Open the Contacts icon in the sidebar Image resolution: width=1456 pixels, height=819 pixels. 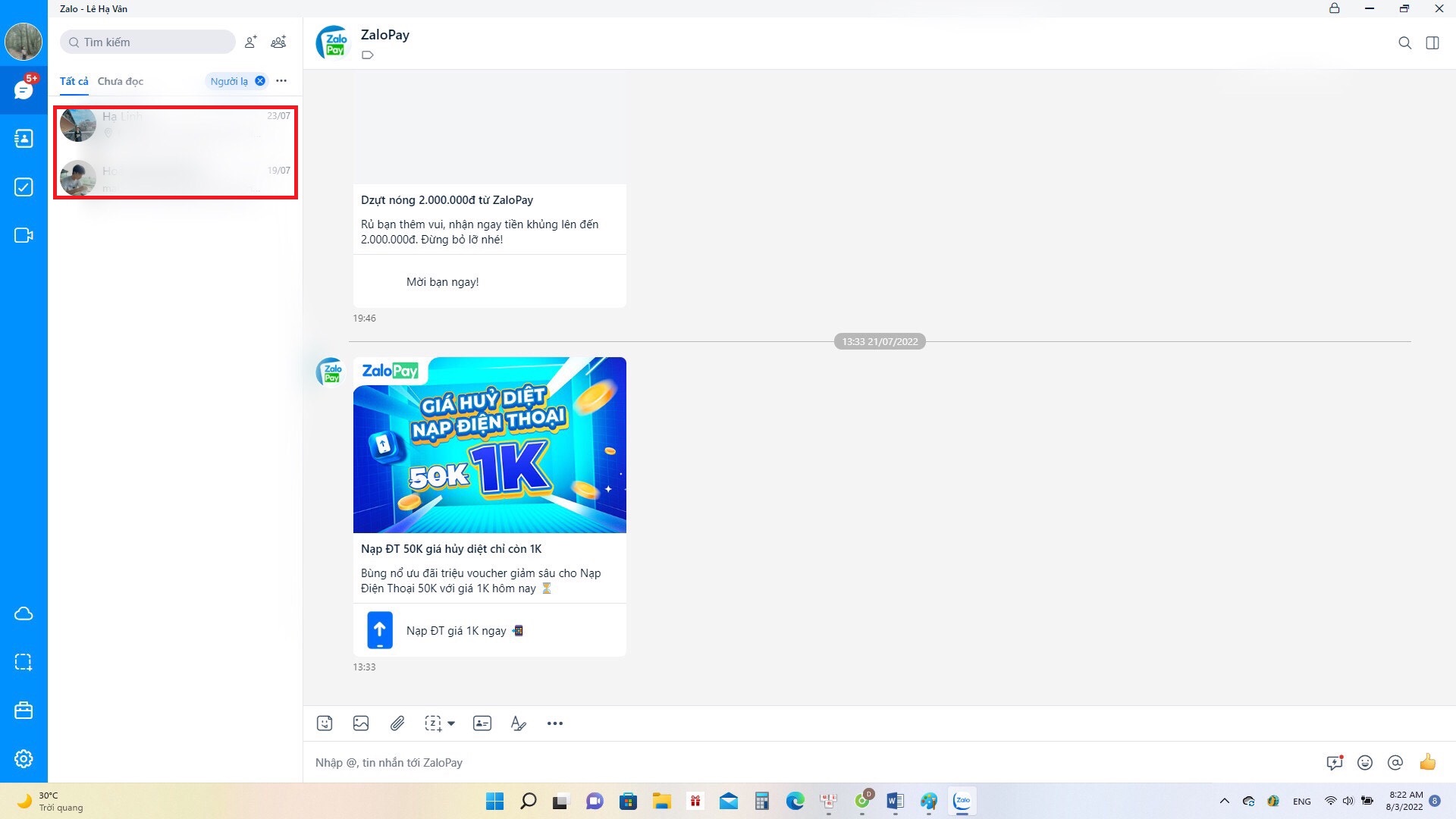(24, 139)
